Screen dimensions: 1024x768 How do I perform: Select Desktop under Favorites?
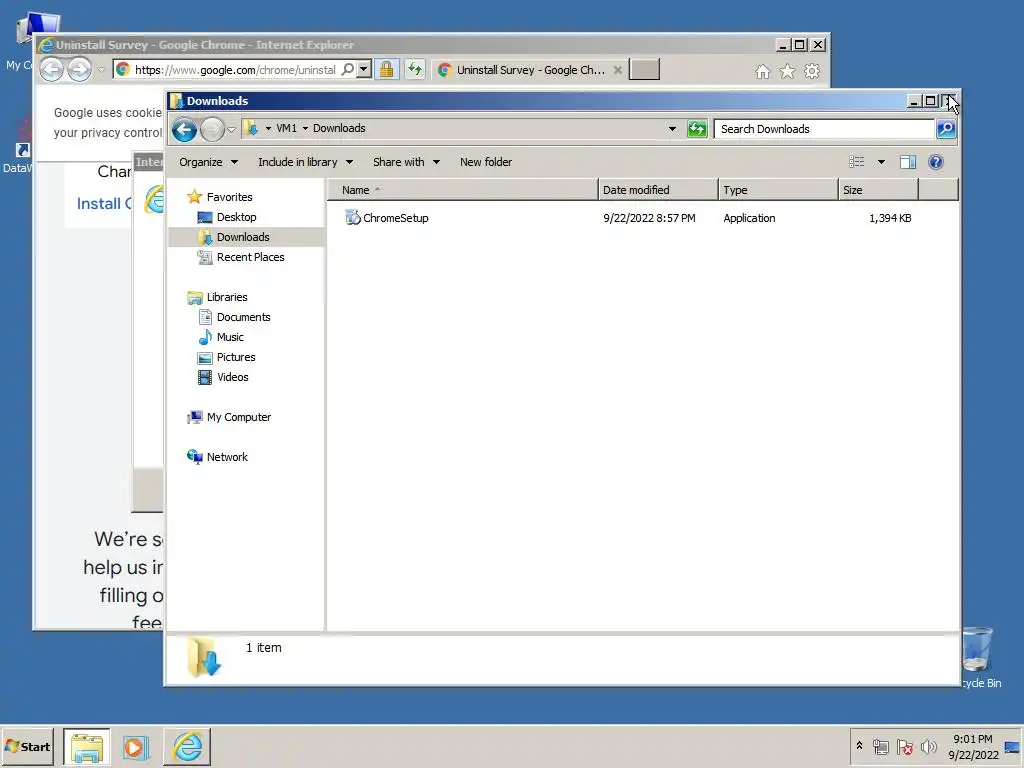coord(236,217)
